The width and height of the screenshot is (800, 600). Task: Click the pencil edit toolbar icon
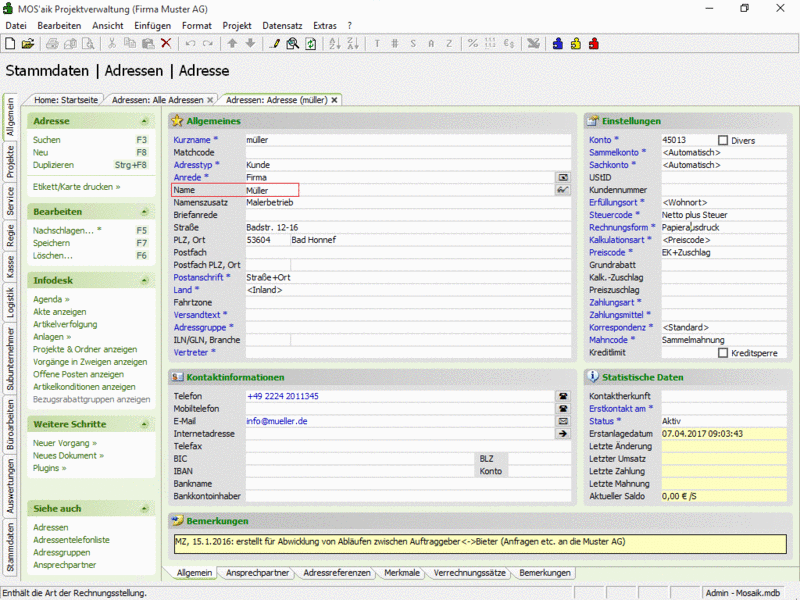(x=274, y=44)
